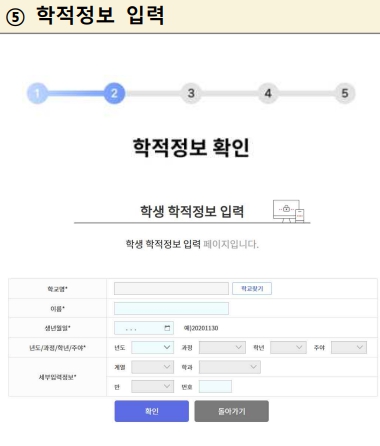This screenshot has height=446, width=380.
Task: Click the 번호 label beside the number field
Action: [187, 387]
